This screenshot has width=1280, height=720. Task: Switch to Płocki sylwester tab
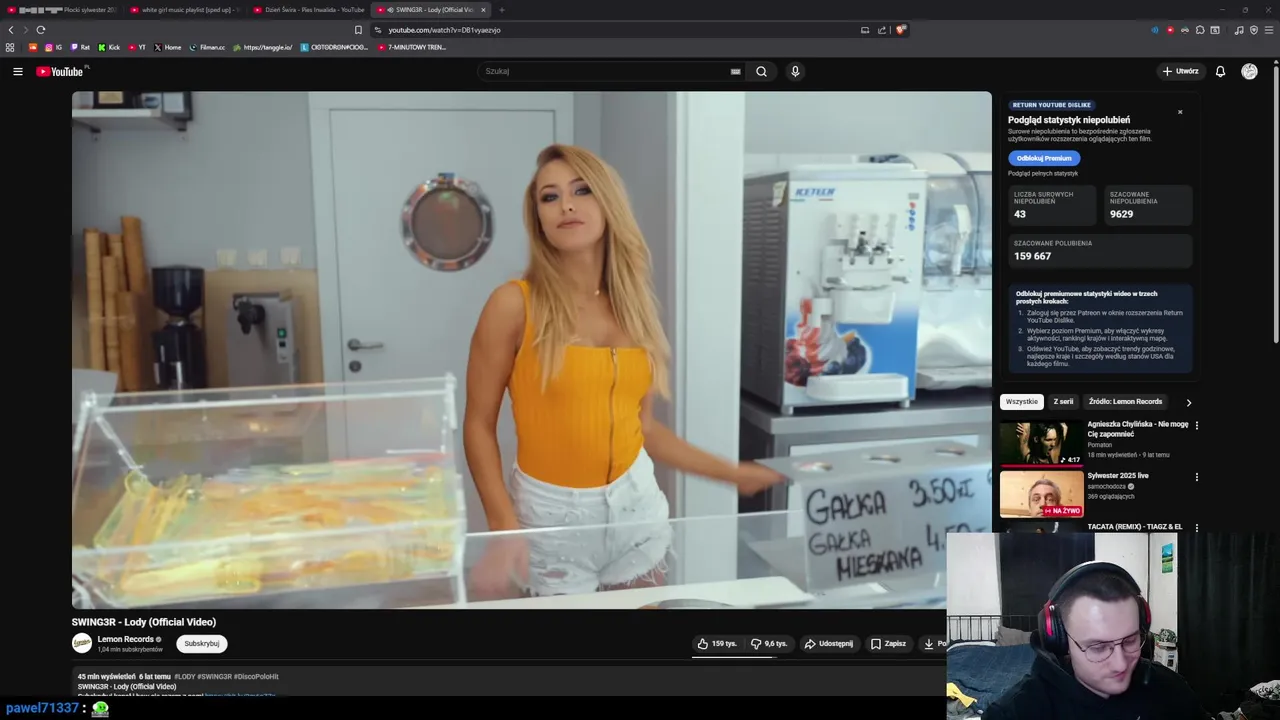[61, 10]
